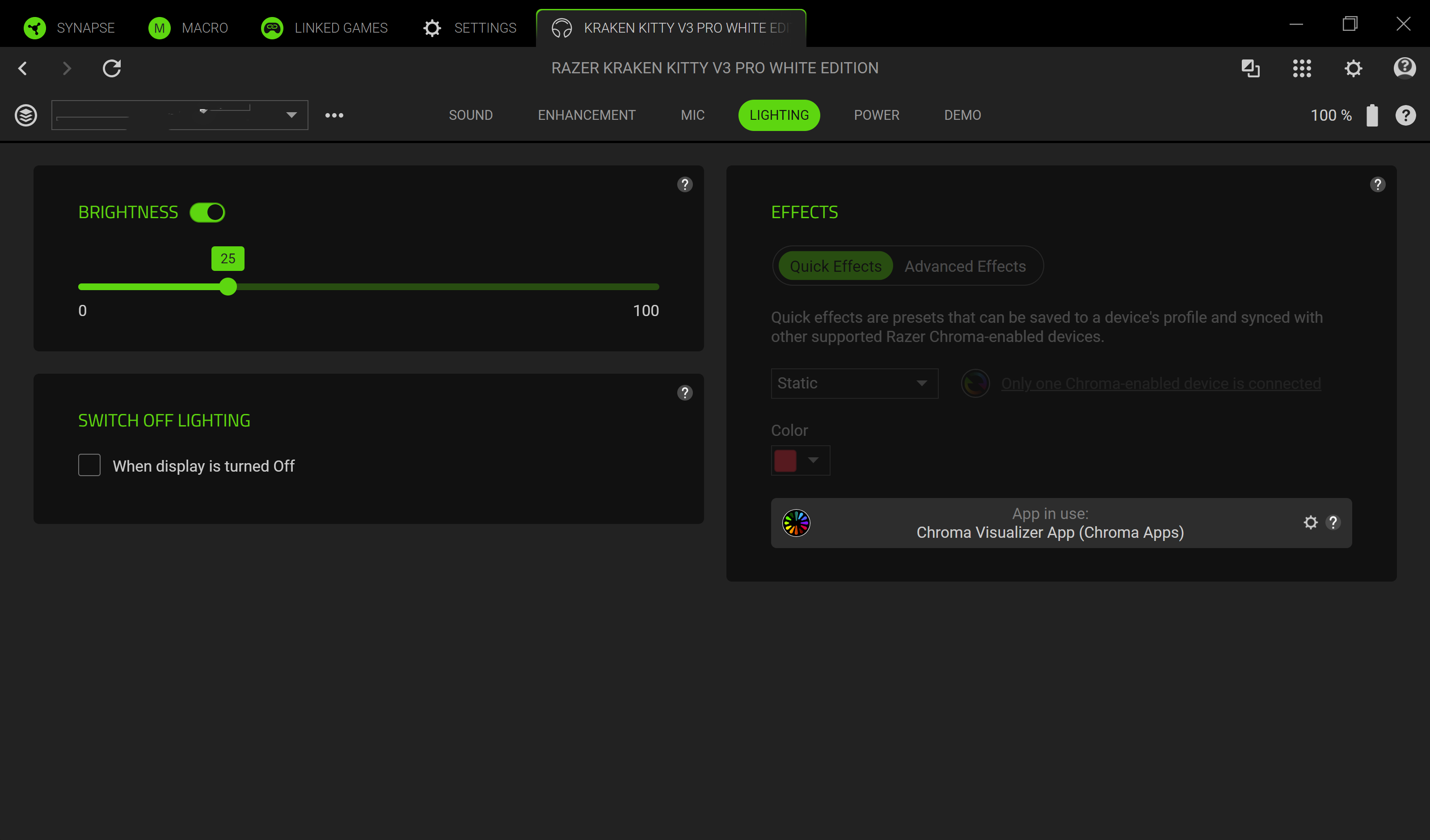Check When display is turned Off

pos(89,465)
